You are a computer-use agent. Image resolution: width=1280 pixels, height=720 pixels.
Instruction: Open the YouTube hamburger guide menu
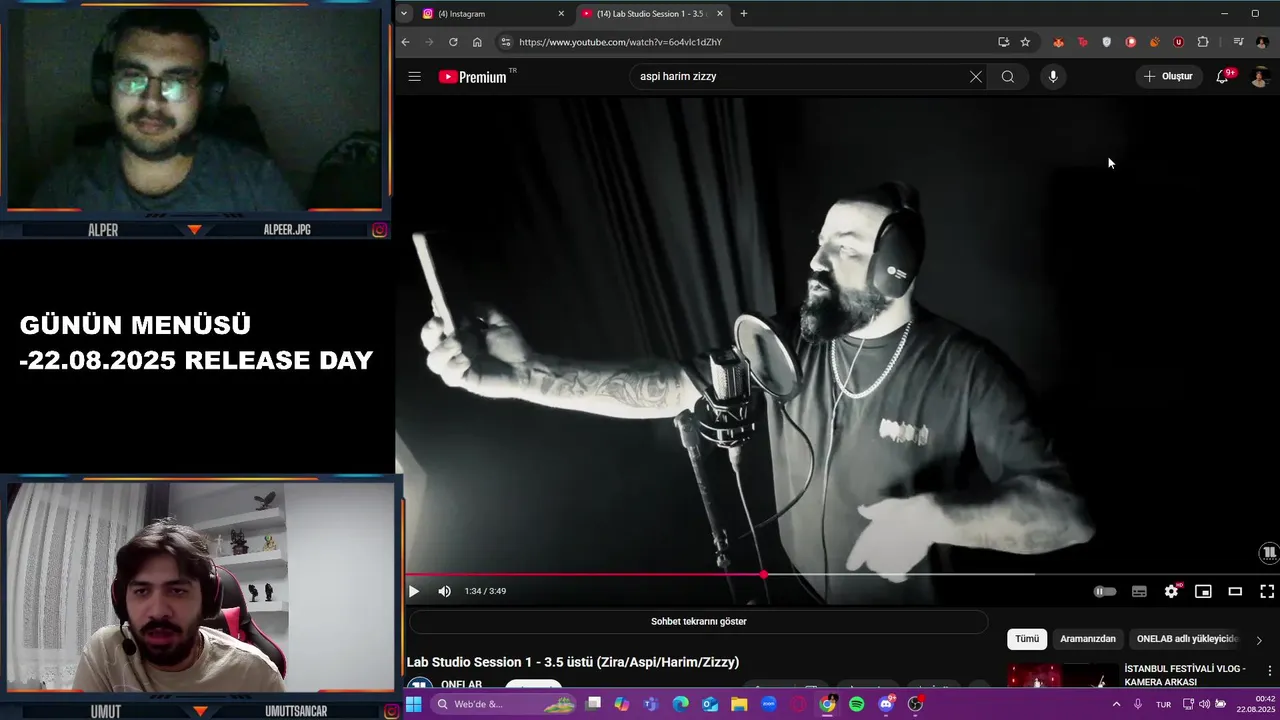414,76
